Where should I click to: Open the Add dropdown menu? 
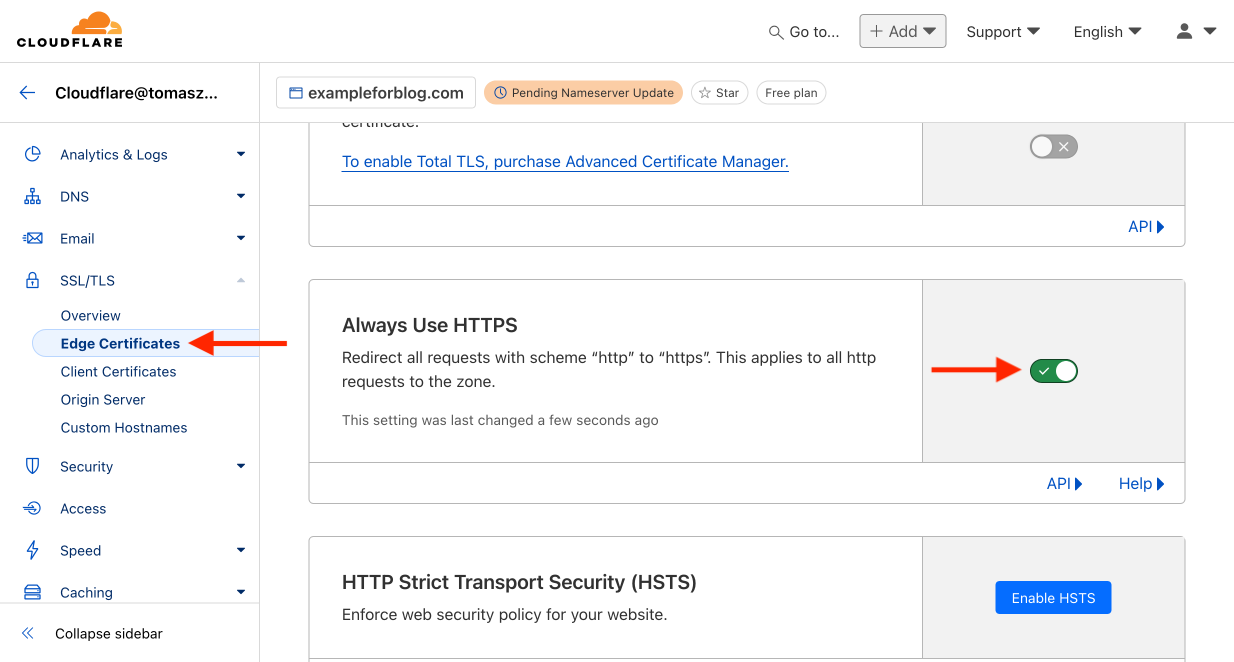click(902, 31)
